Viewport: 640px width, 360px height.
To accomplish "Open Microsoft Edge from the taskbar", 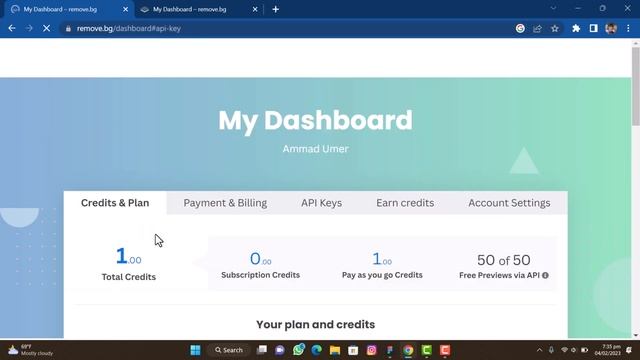I will 316,350.
